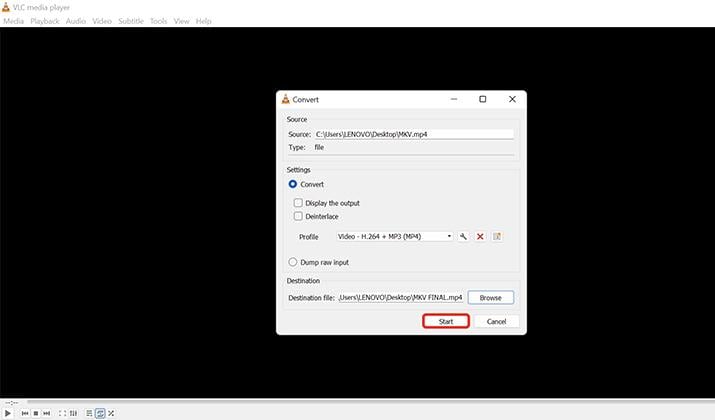The width and height of the screenshot is (715, 420).
Task: Click the Source path field
Action: click(x=414, y=134)
